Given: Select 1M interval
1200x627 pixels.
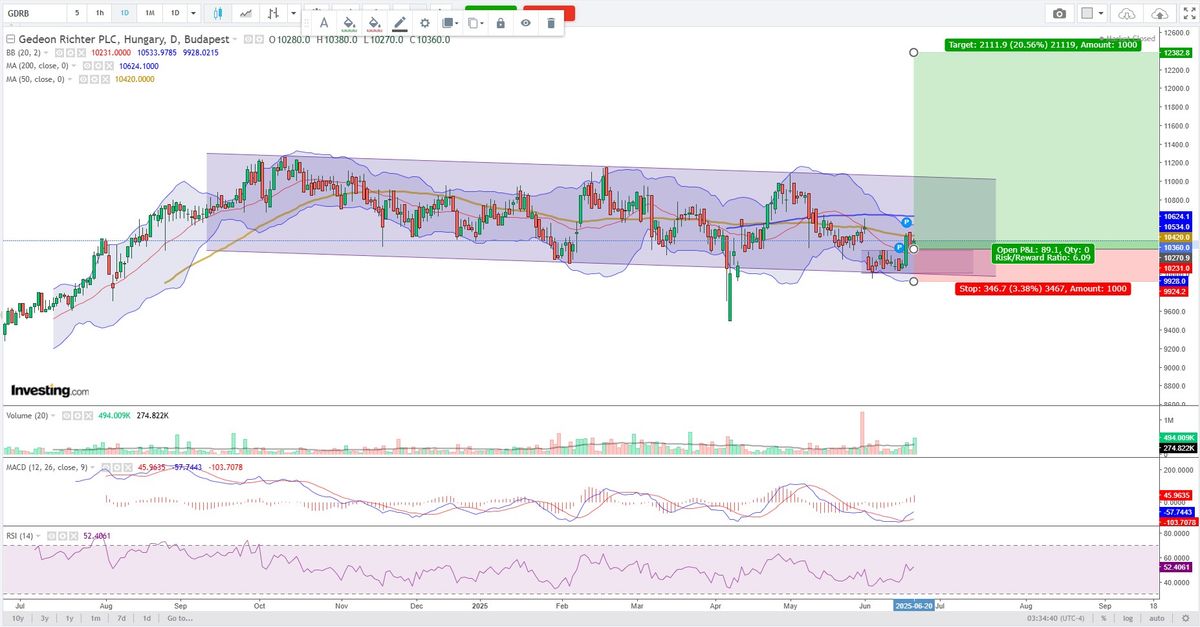Looking at the screenshot, I should (x=149, y=13).
